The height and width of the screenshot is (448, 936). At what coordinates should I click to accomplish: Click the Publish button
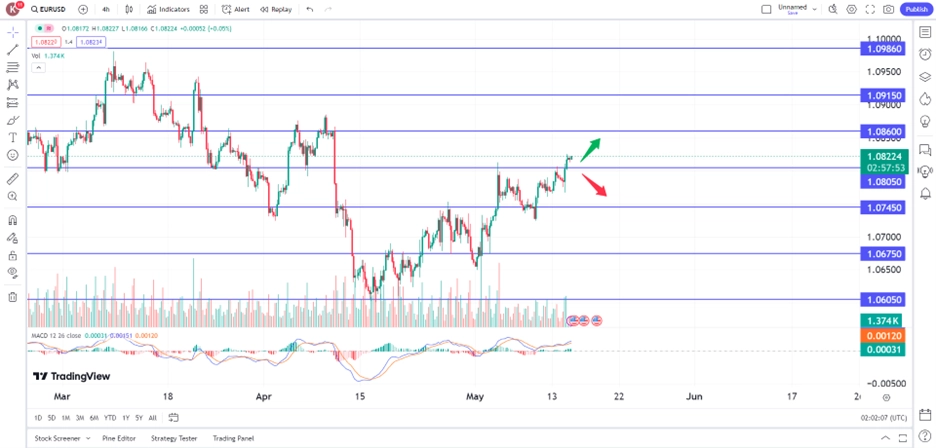[x=916, y=10]
